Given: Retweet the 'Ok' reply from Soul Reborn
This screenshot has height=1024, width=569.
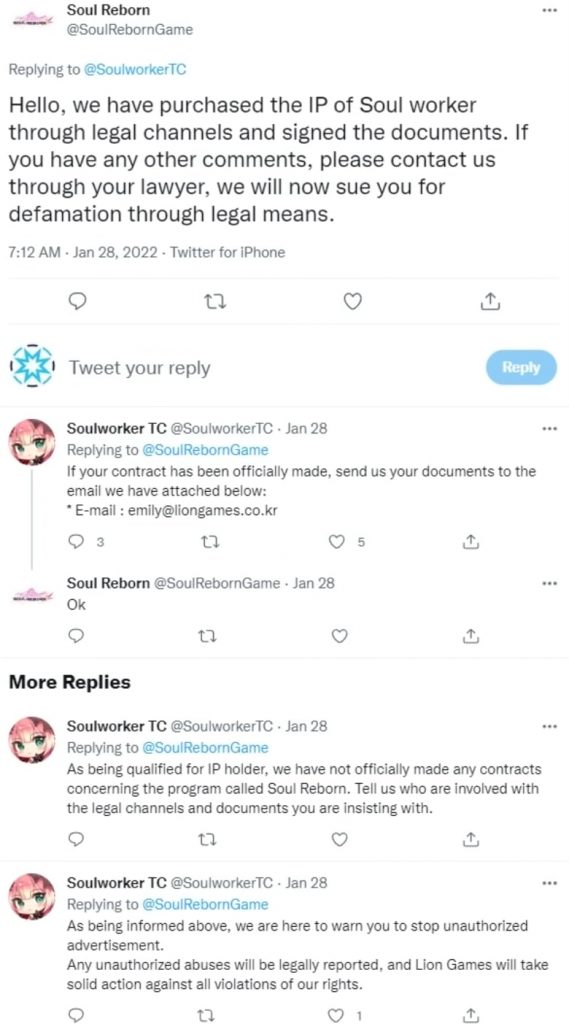Looking at the screenshot, I should tap(208, 635).
